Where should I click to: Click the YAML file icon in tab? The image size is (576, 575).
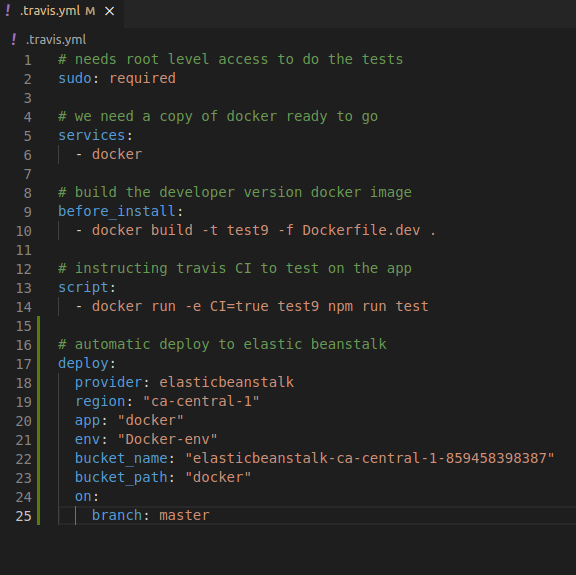tap(8, 10)
